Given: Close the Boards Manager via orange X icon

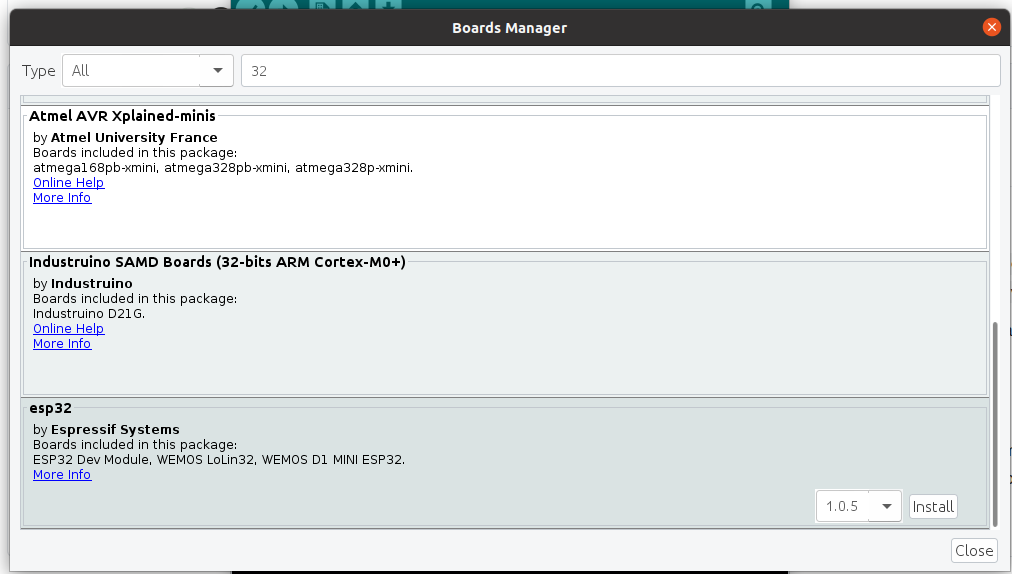Looking at the screenshot, I should click(x=991, y=27).
